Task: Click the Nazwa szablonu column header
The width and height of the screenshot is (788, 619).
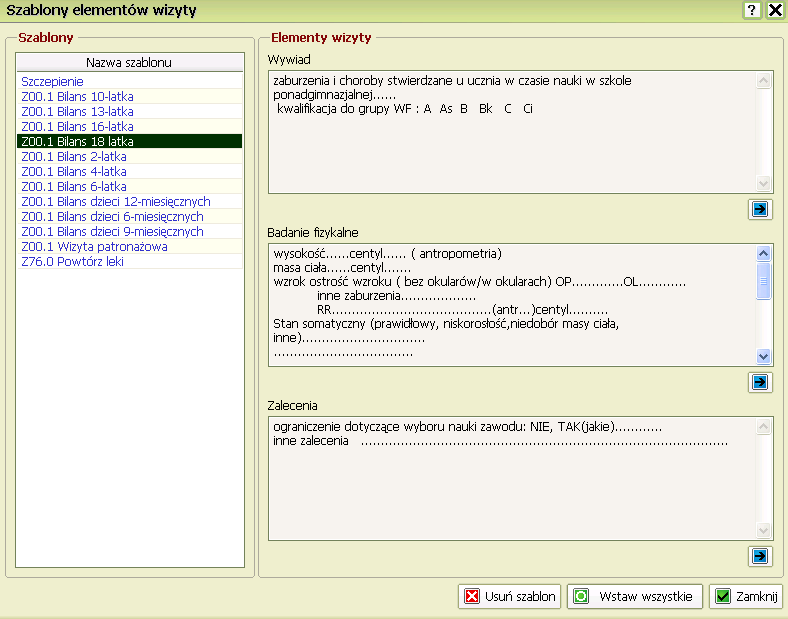Action: tap(130, 62)
